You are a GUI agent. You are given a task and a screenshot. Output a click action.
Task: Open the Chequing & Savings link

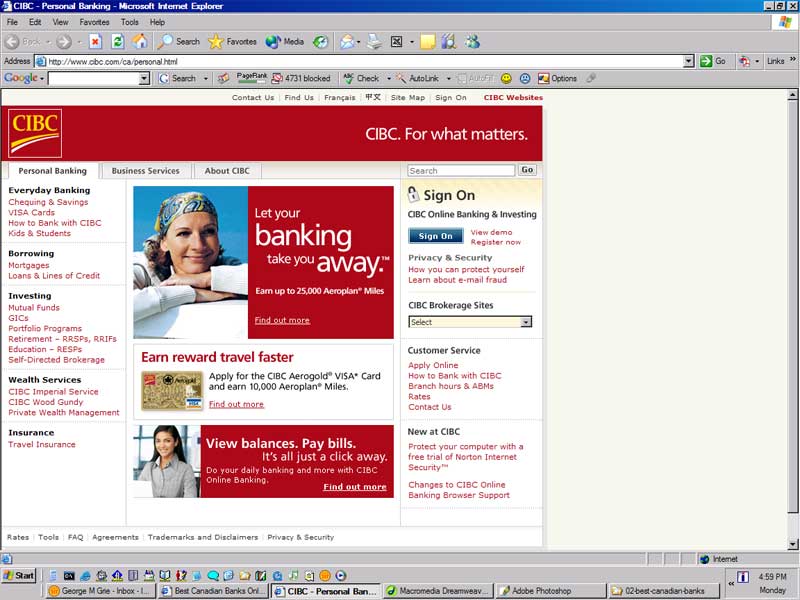point(48,202)
